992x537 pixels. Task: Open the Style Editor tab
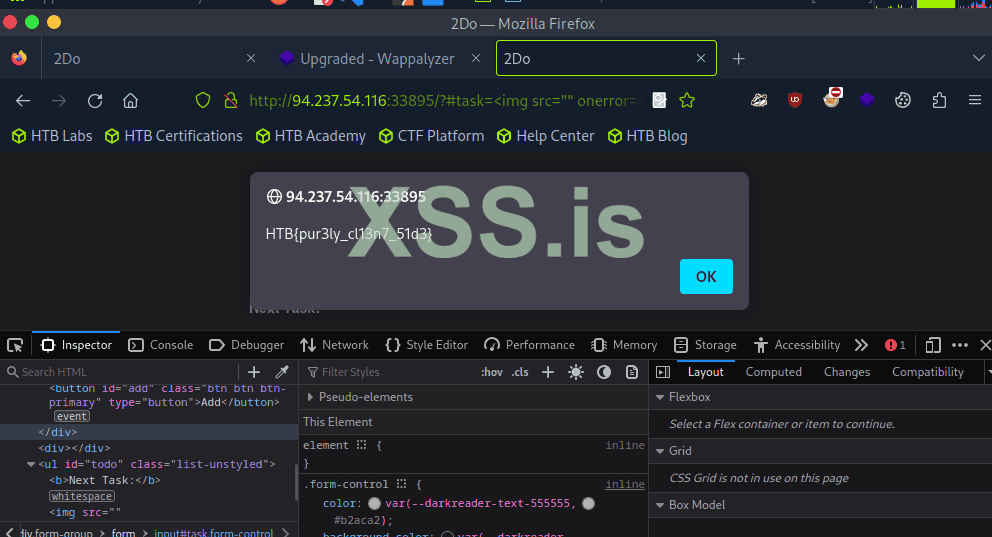(426, 345)
